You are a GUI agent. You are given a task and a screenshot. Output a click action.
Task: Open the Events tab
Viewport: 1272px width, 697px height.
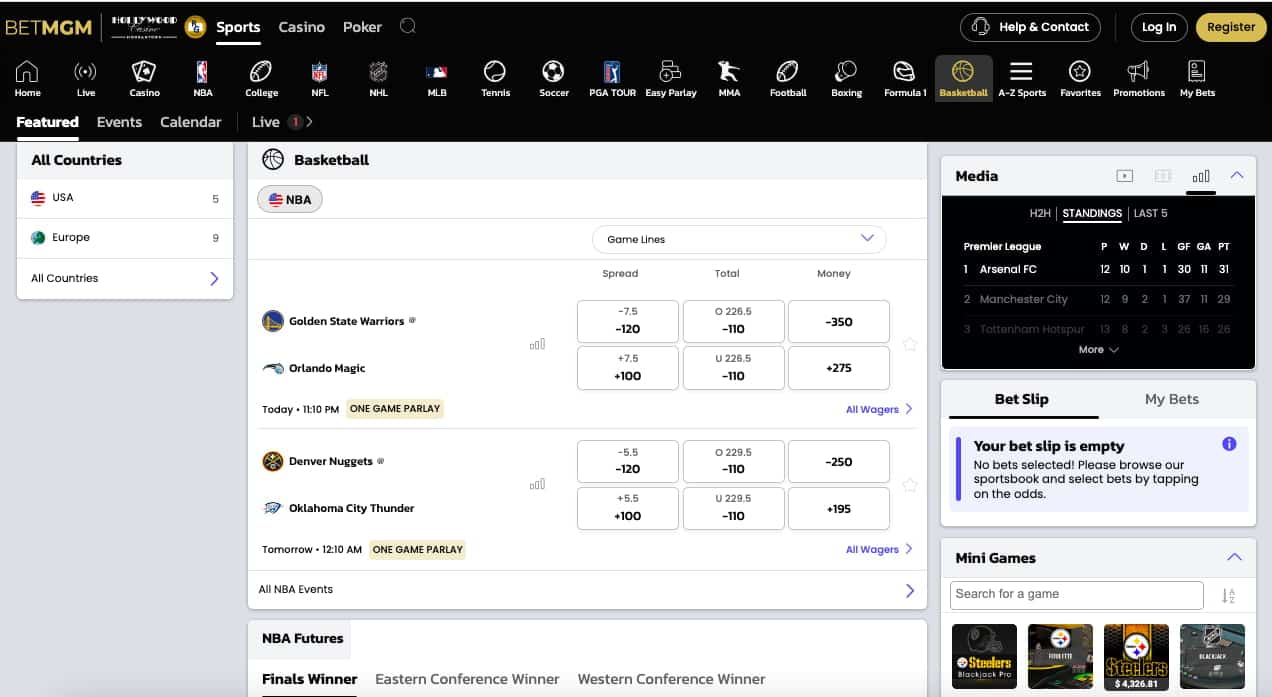tap(119, 122)
